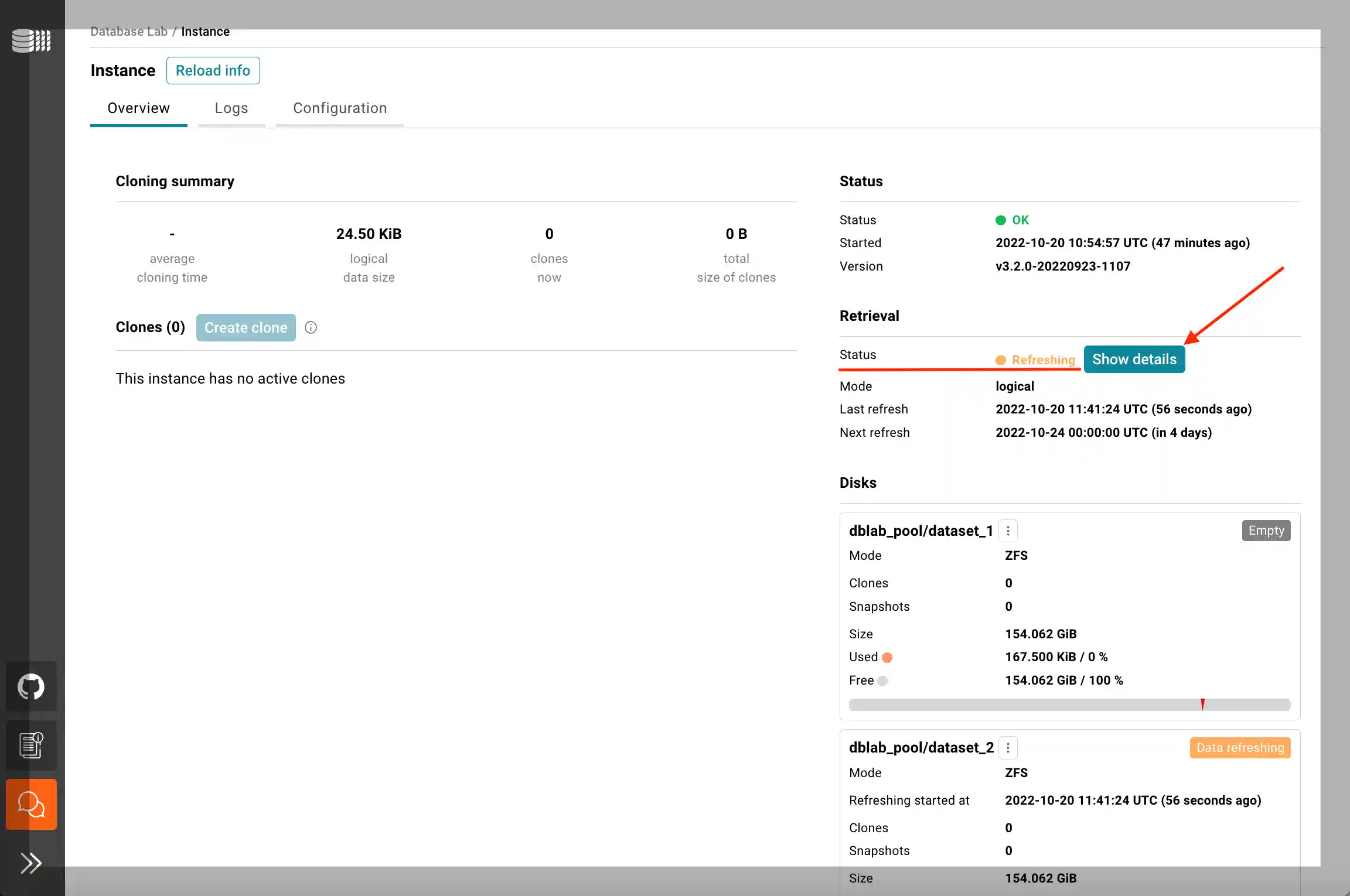Open the three-dot menu for dblab_pool/dataset_2
Viewport: 1350px width, 896px height.
click(1008, 747)
